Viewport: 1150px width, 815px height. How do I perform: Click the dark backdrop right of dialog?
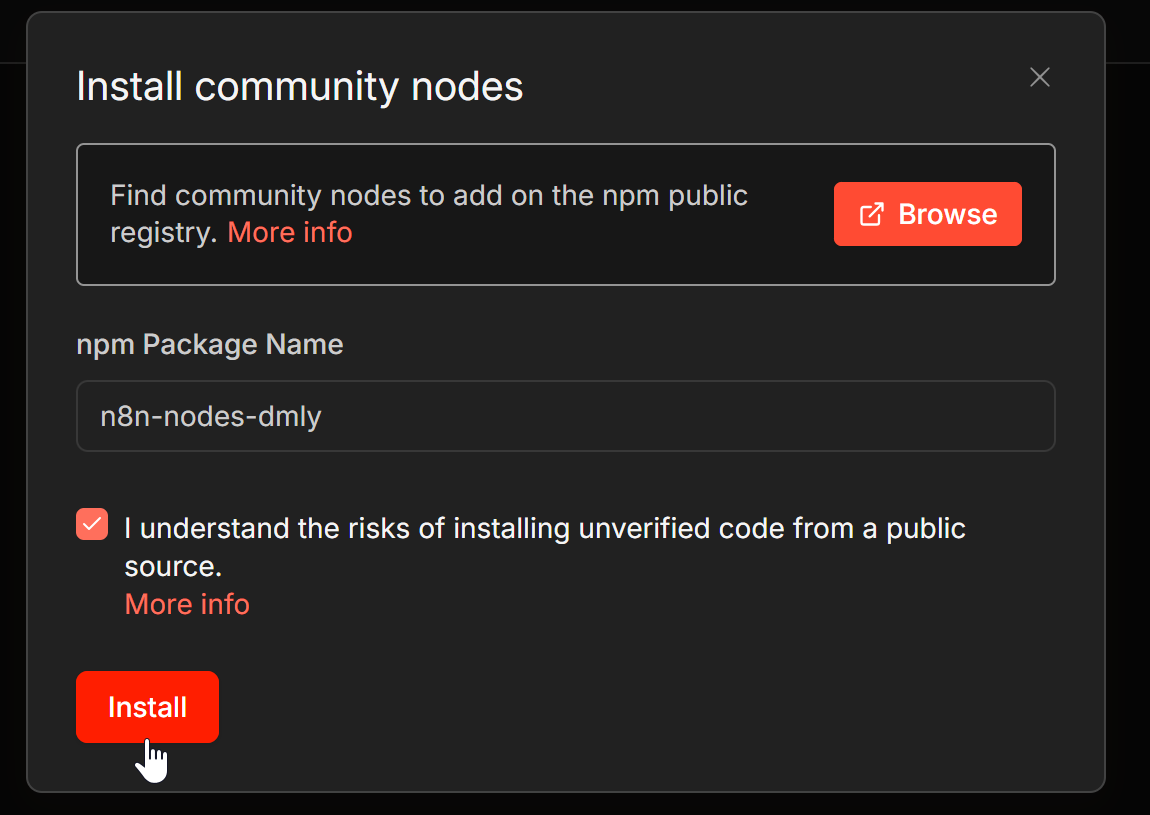pos(1128,400)
